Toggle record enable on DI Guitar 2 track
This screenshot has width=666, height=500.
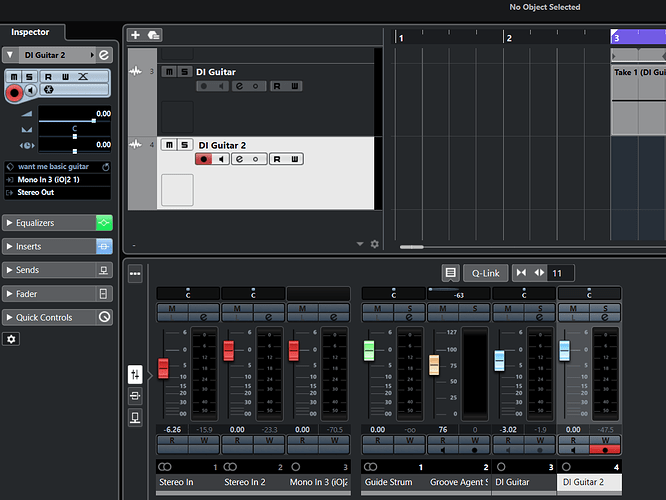coord(204,159)
